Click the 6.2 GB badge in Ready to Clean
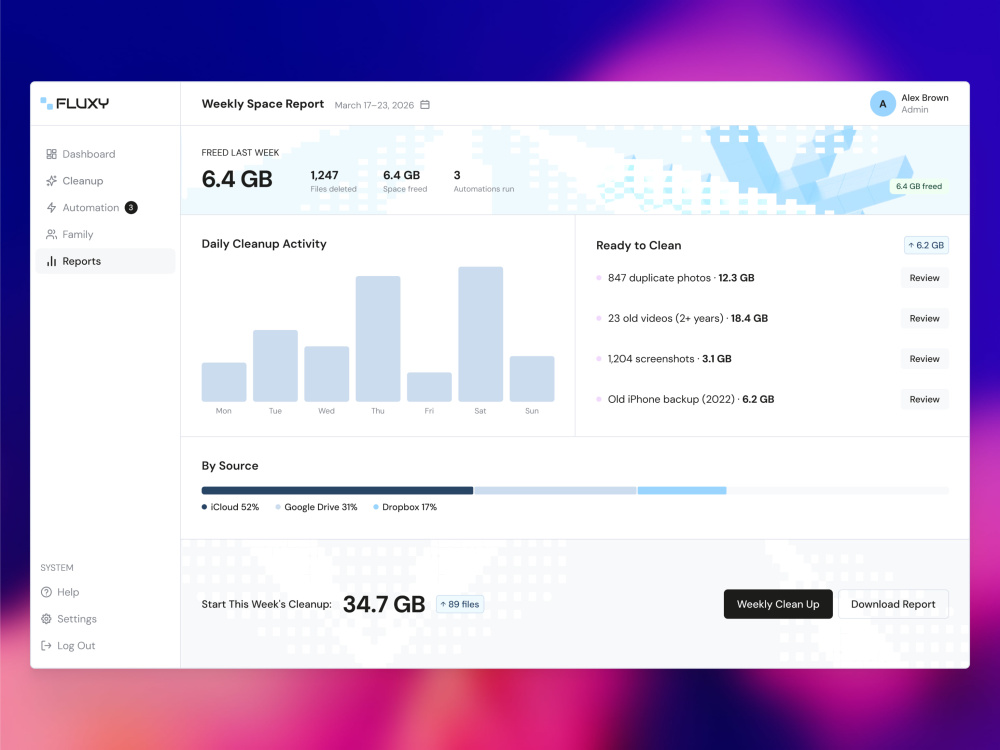 coord(926,245)
